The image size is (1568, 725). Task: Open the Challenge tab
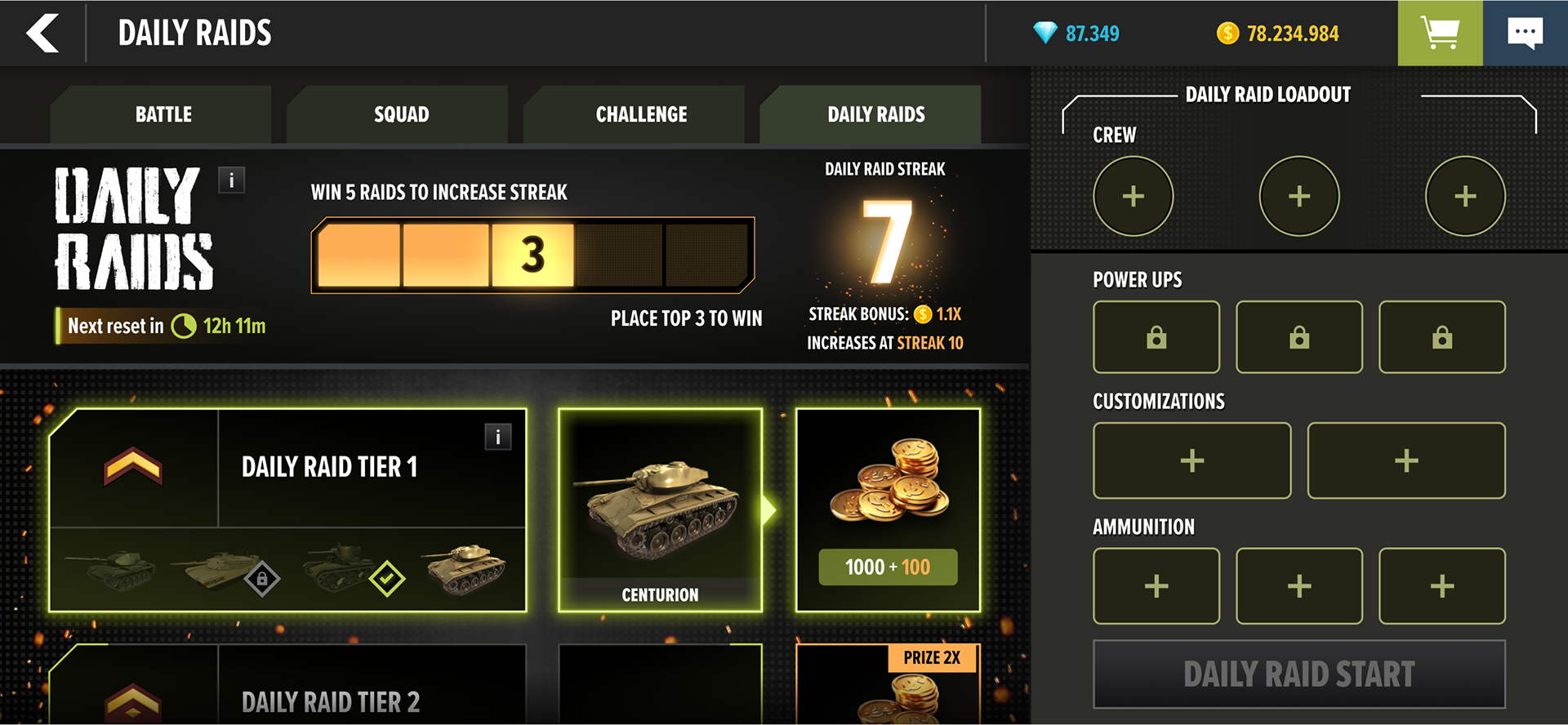(641, 114)
